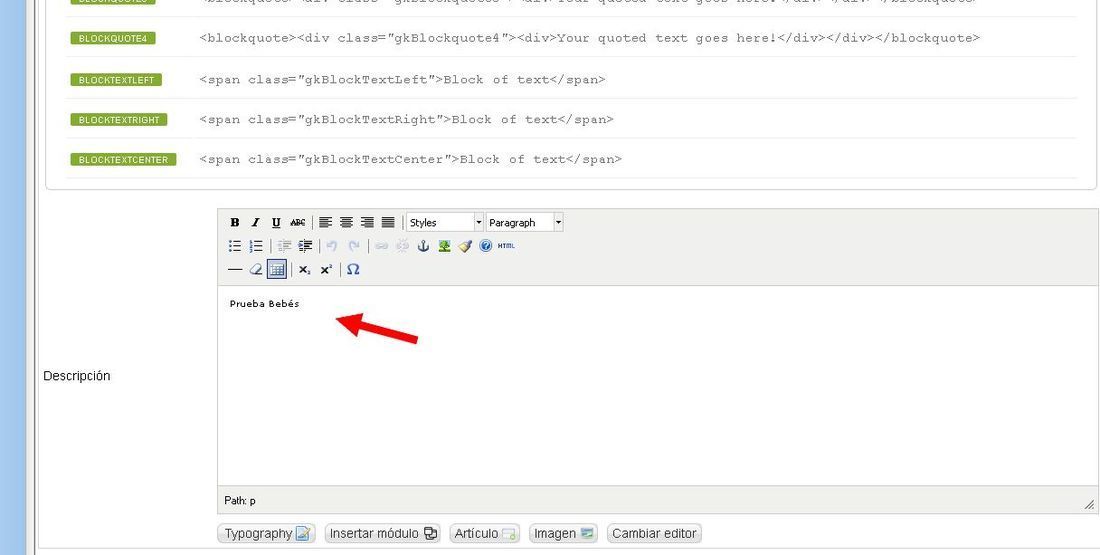Screen dimensions: 1100x555
Task: Click the editor resize handle
Action: (x=1089, y=504)
